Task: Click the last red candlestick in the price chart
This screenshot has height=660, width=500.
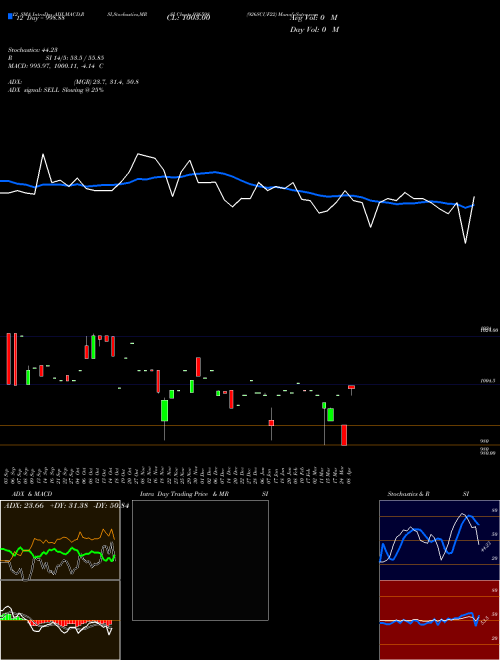Action: [x=351, y=387]
